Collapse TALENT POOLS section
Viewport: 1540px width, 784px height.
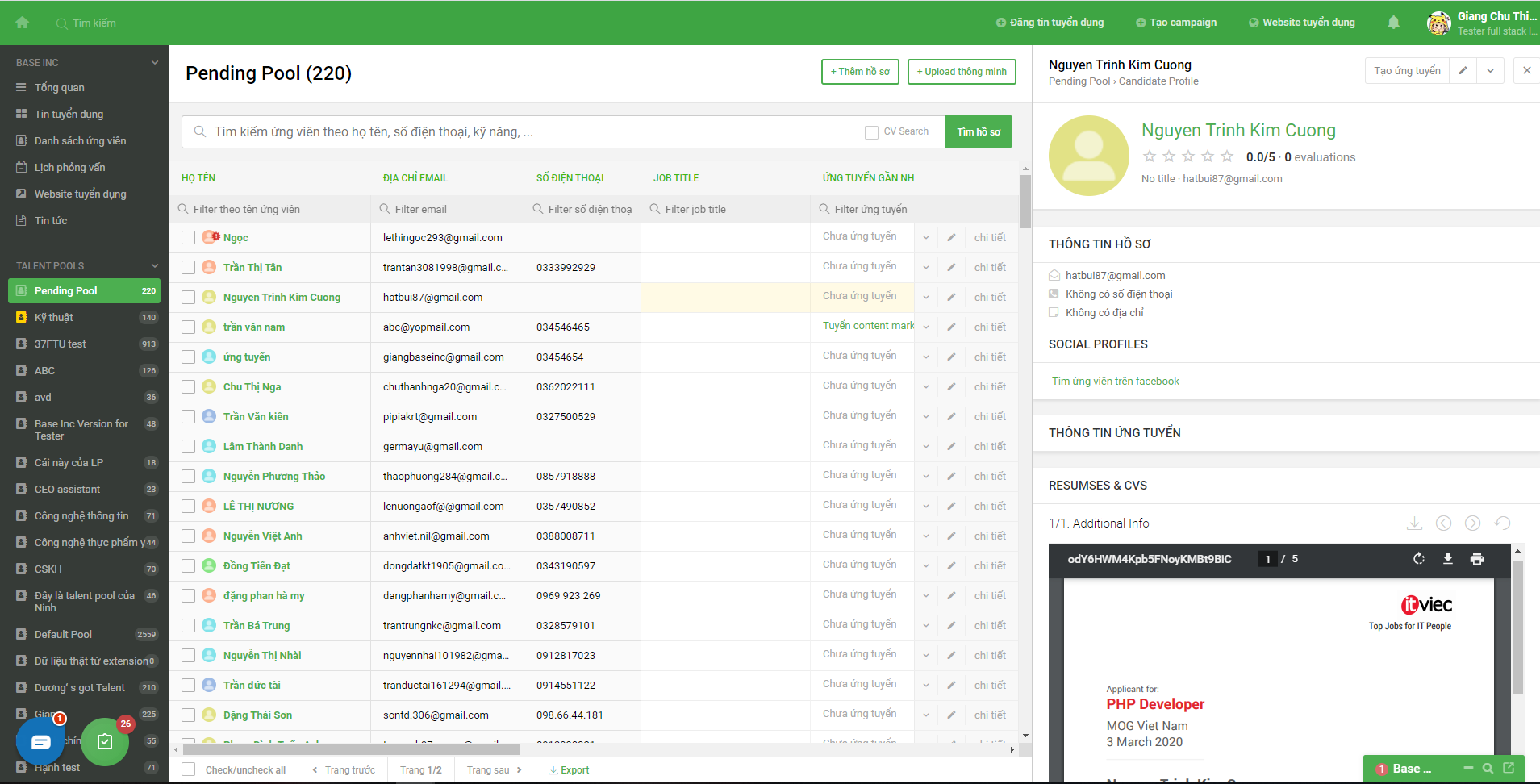pos(155,265)
